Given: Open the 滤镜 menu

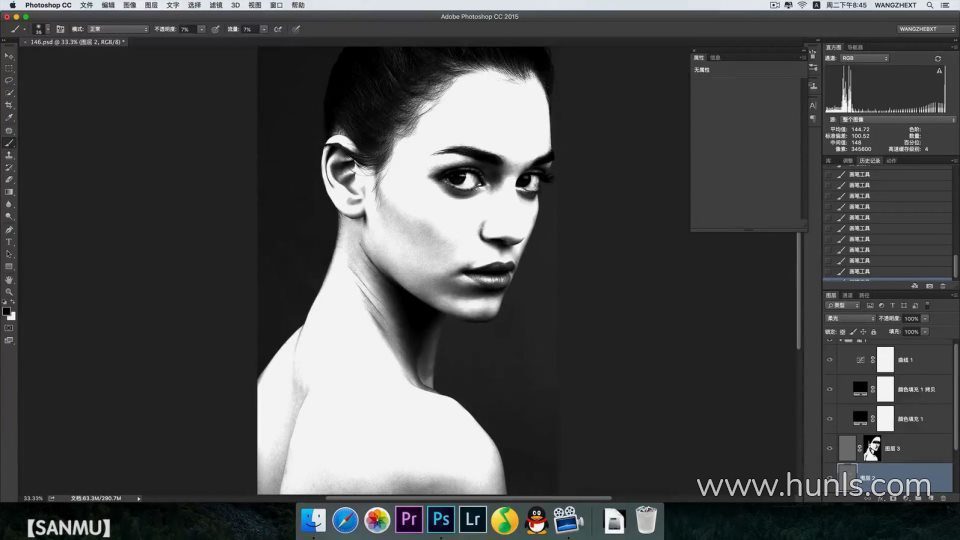Looking at the screenshot, I should click(215, 5).
